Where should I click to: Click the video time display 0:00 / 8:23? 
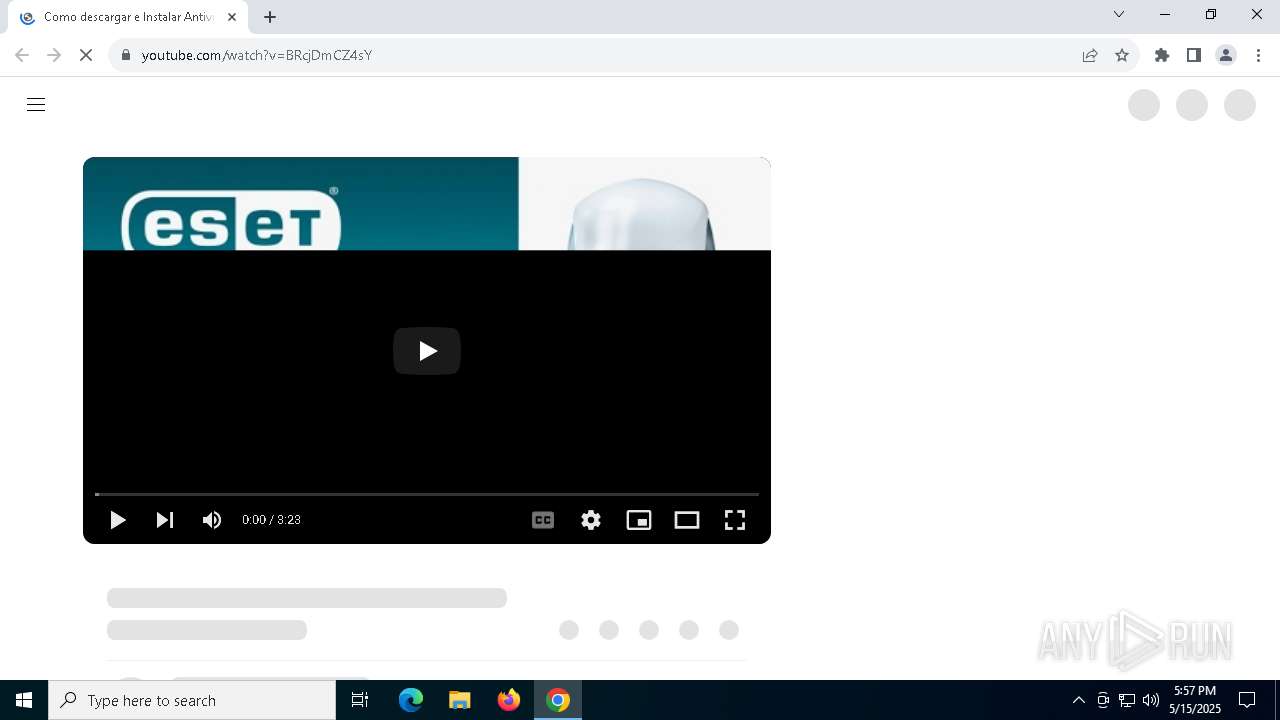[x=271, y=520]
